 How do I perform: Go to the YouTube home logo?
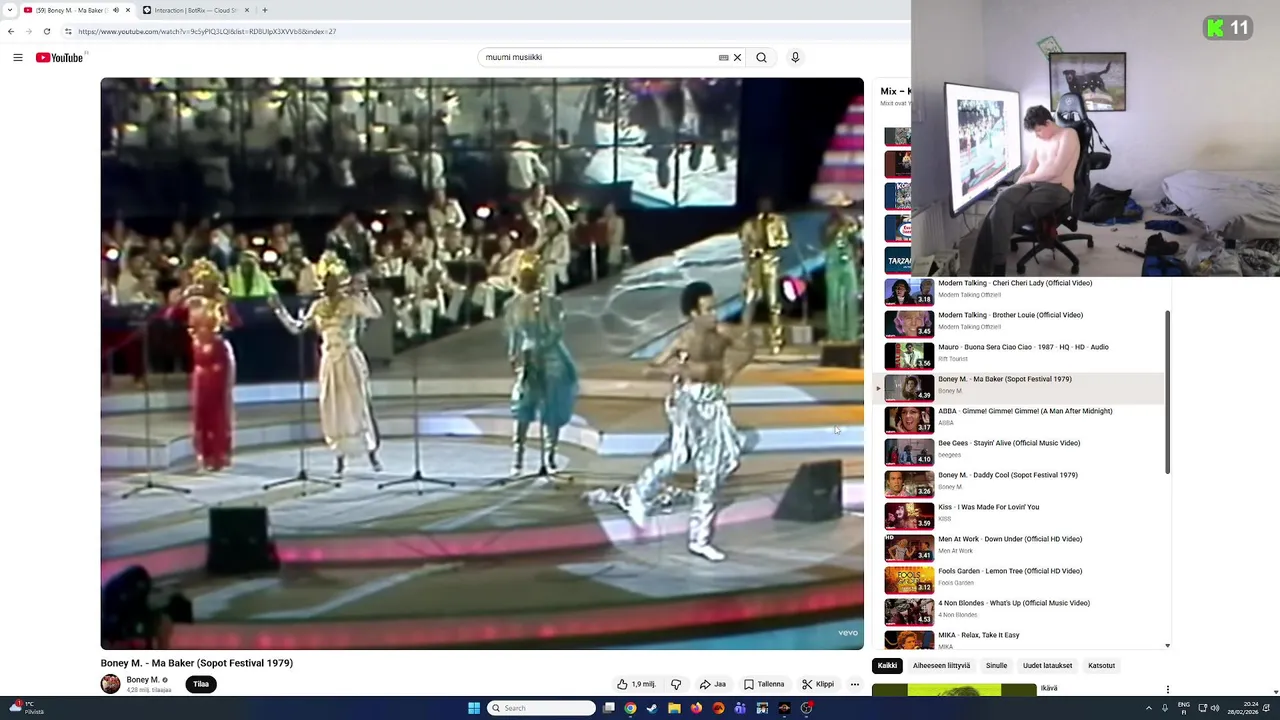[x=60, y=57]
